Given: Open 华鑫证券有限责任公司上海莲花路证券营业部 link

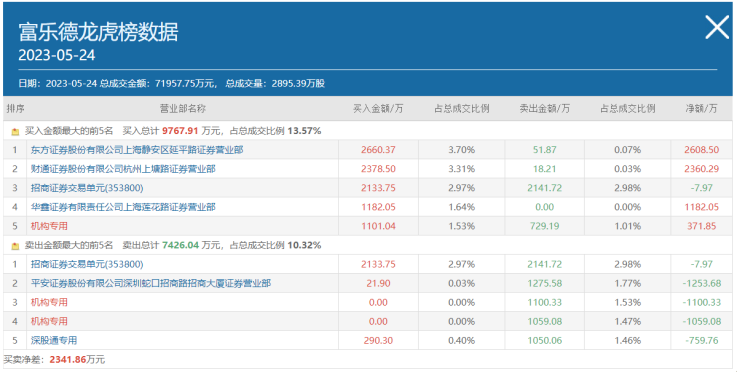Looking at the screenshot, I should [x=123, y=207].
